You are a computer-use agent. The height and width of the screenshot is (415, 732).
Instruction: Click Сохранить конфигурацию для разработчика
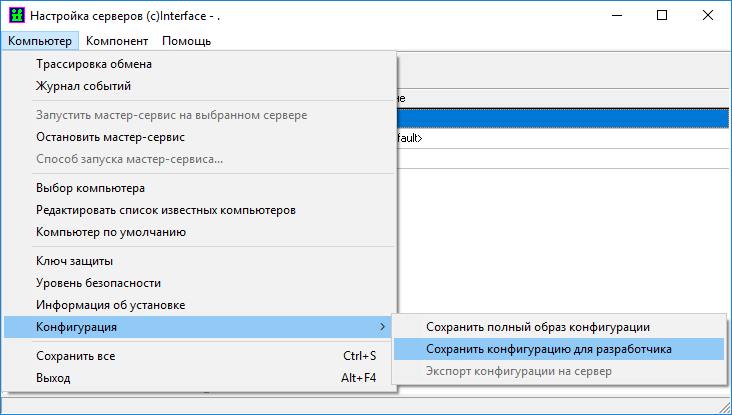pyautogui.click(x=549, y=349)
